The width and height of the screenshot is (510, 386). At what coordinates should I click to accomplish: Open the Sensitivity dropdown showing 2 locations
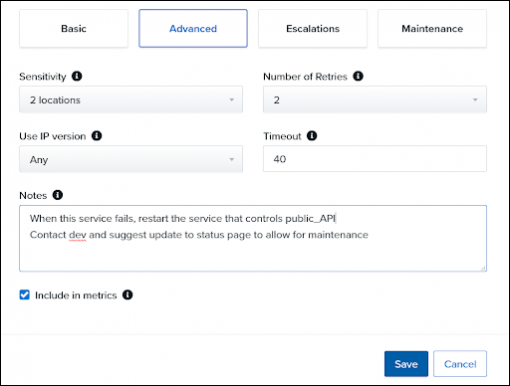coord(131,100)
